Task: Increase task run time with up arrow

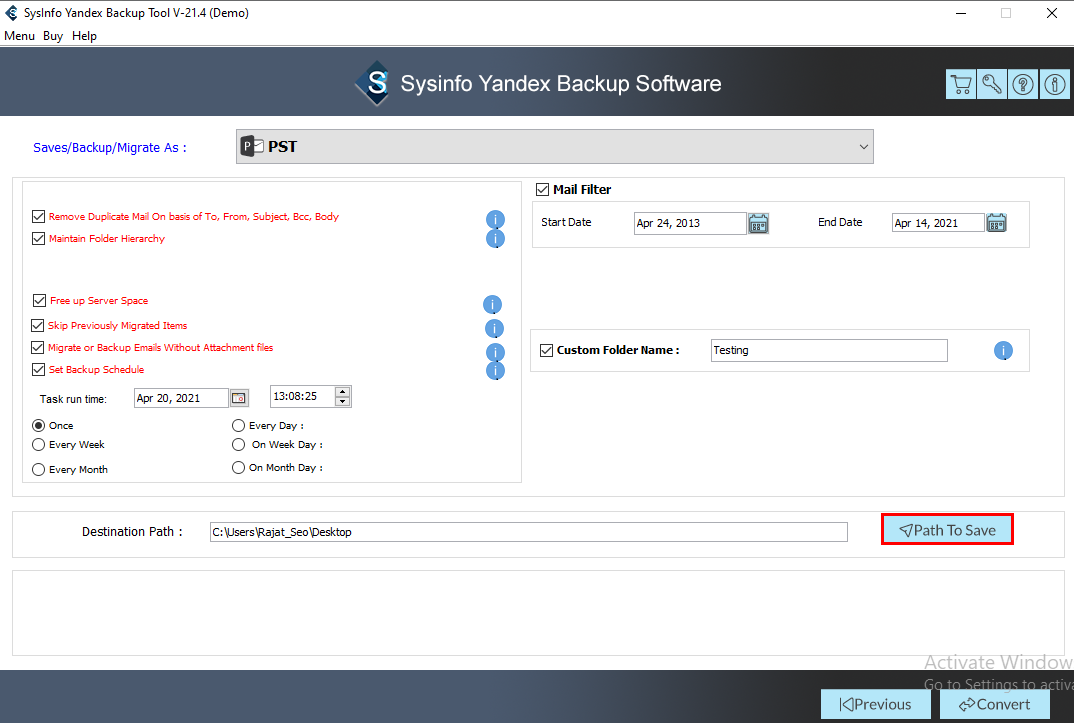Action: pos(343,392)
